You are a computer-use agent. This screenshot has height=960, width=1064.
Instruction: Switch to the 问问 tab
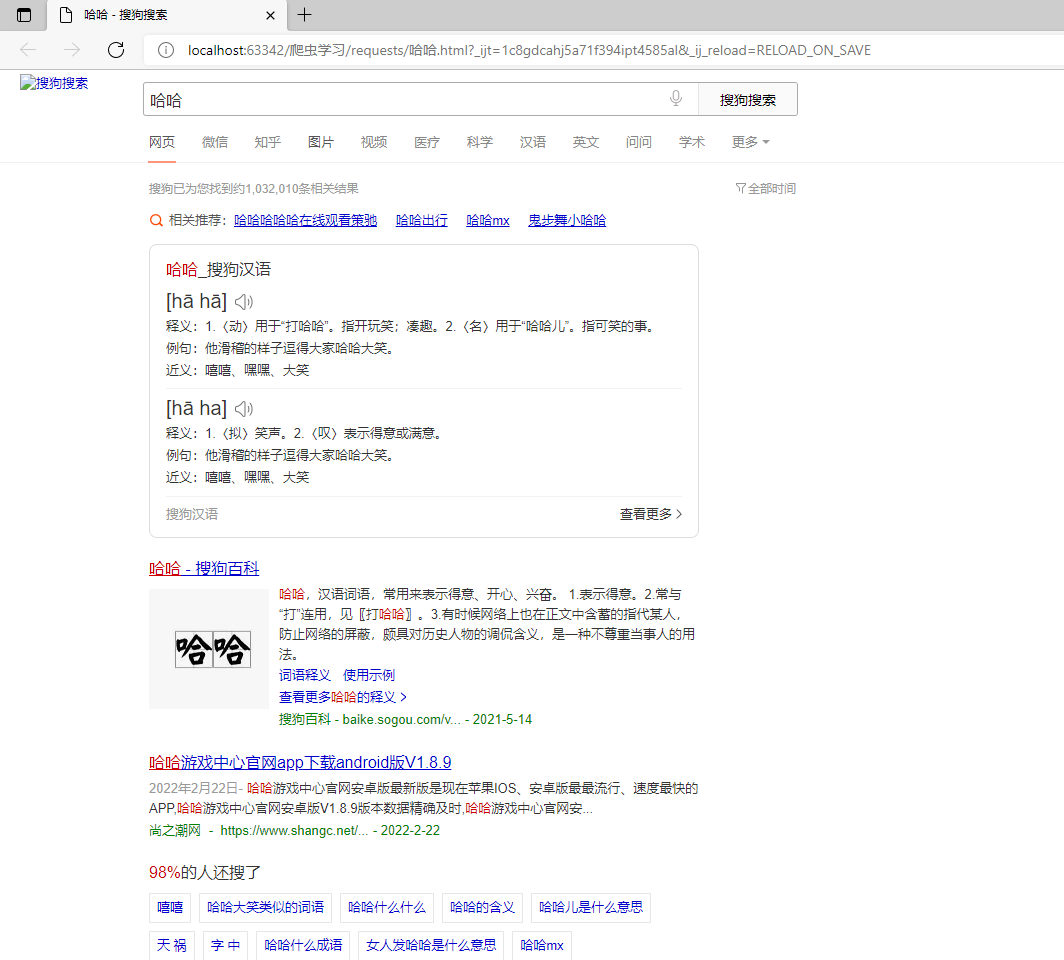639,142
